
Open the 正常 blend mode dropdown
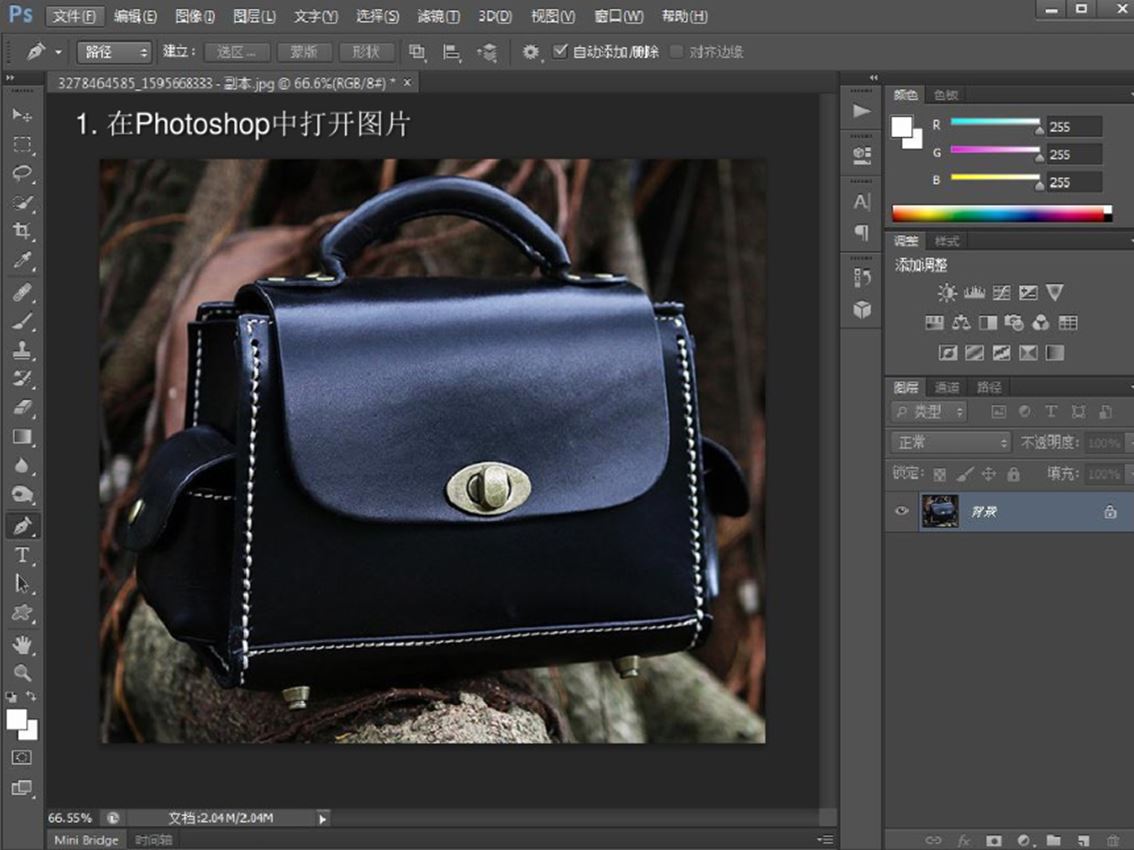tap(950, 442)
